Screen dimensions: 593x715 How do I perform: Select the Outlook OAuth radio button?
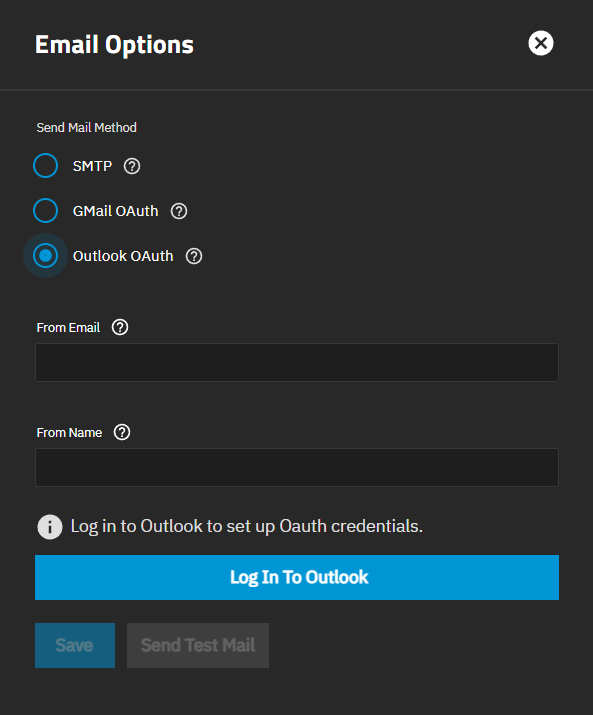click(x=46, y=255)
